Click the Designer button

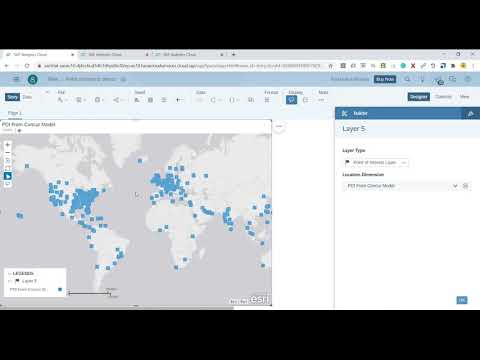click(x=419, y=97)
